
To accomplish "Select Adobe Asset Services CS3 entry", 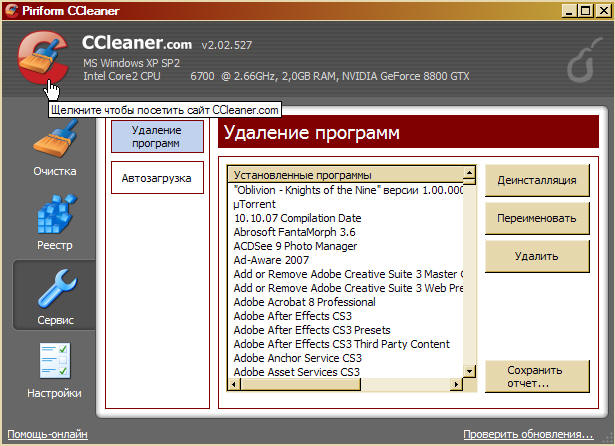I will click(346, 372).
